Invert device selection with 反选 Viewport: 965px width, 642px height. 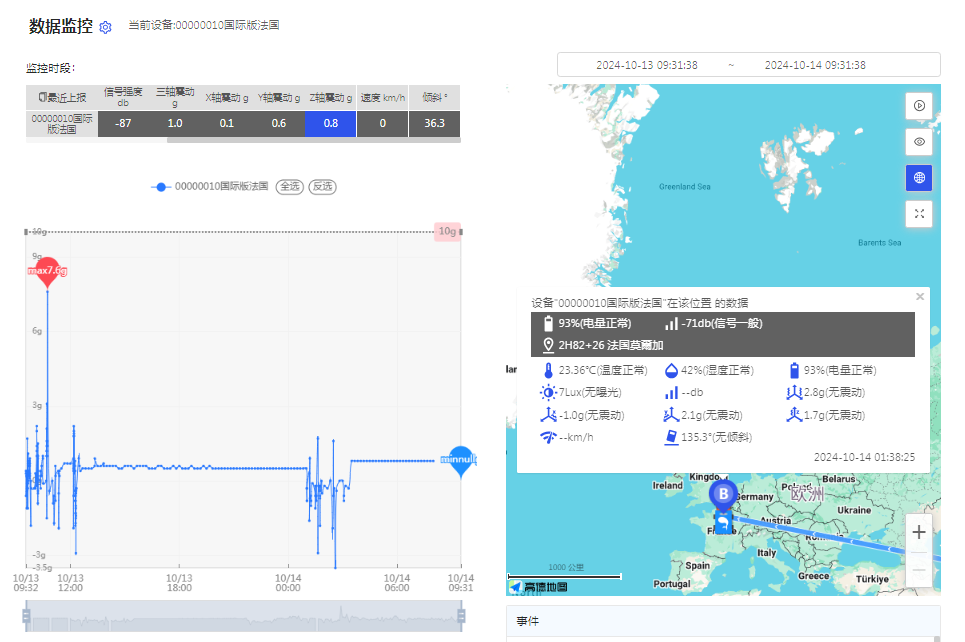(321, 186)
